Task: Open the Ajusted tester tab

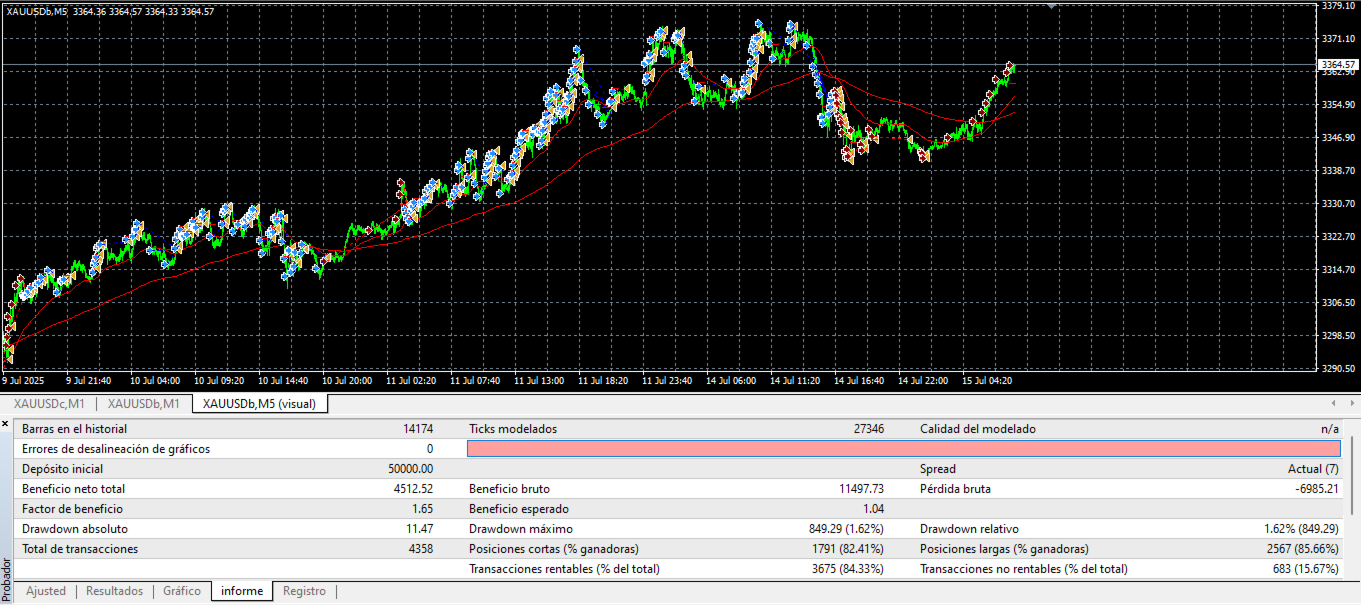Action: 46,591
